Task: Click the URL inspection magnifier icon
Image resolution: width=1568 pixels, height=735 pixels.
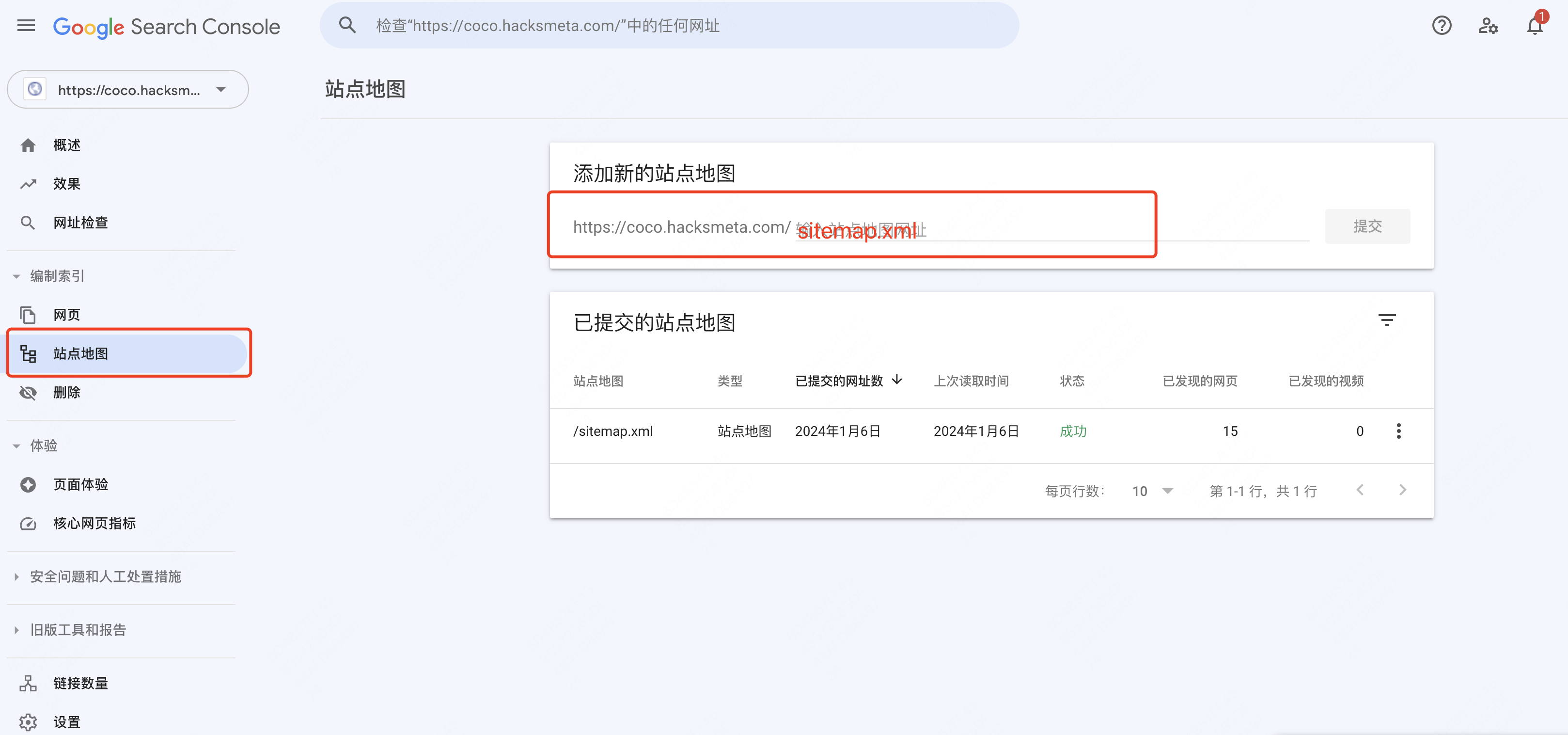Action: (x=28, y=223)
